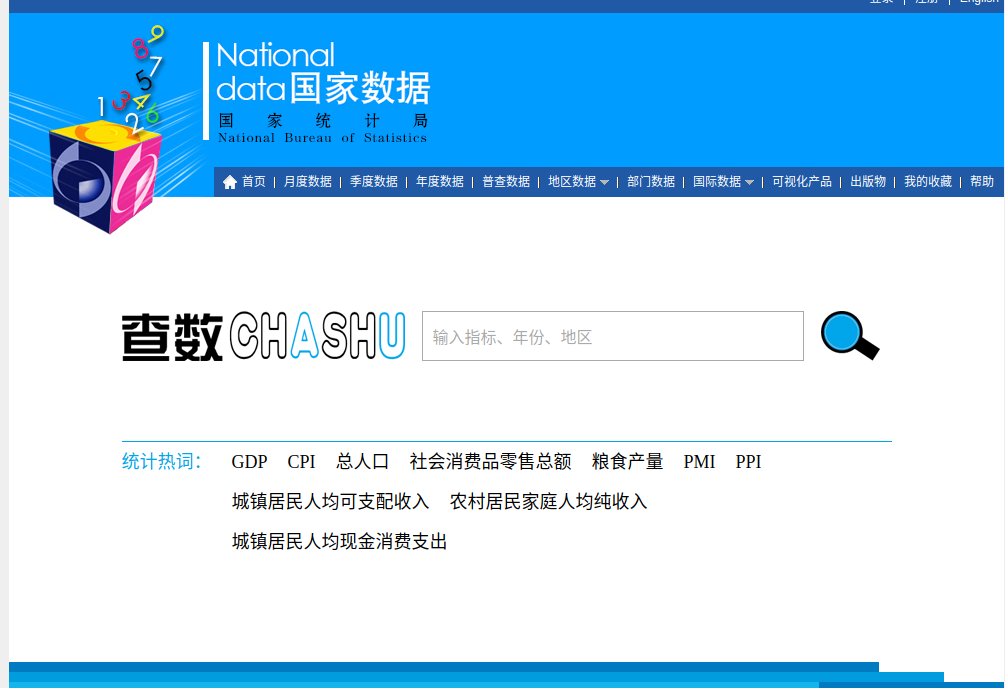The height and width of the screenshot is (688, 1005).
Task: Select the CPI hot keyword
Action: click(301, 462)
